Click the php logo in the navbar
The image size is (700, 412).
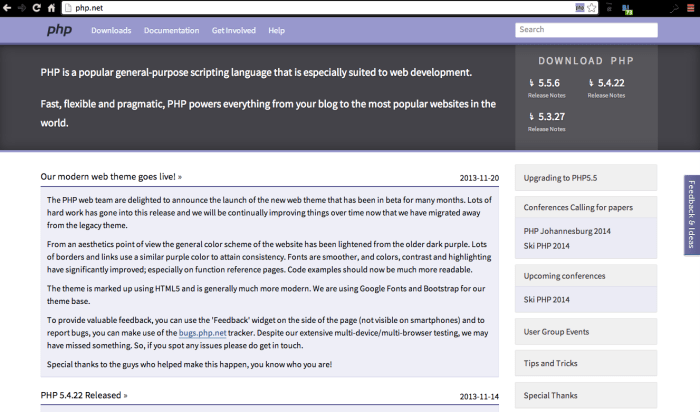(59, 30)
